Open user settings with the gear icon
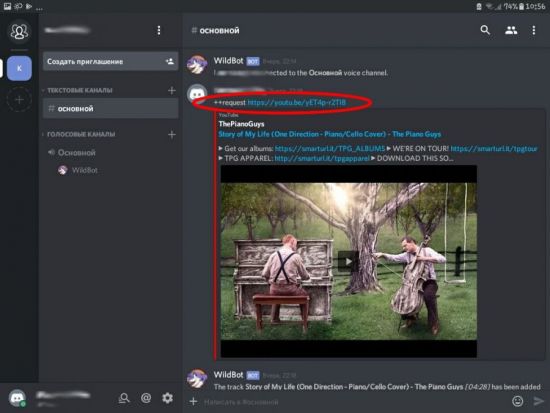The image size is (550, 413). [x=168, y=398]
